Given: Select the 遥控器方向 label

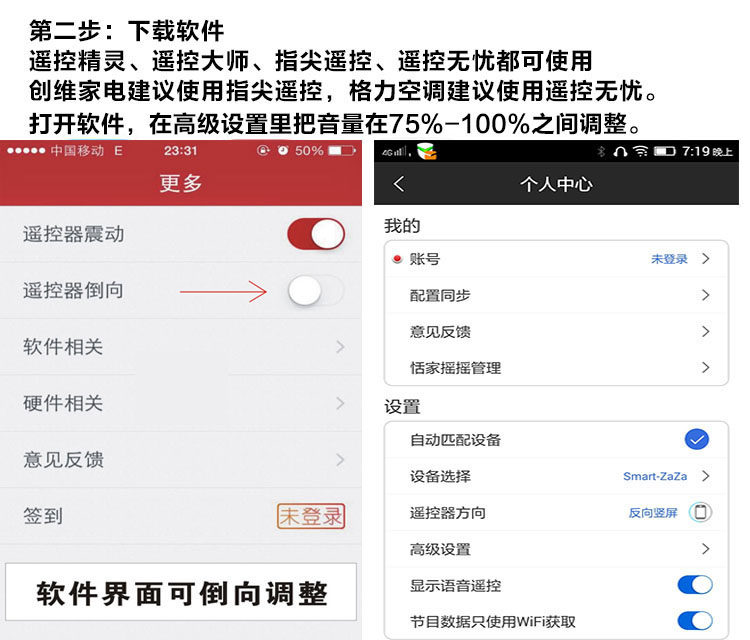Looking at the screenshot, I should coord(448,513).
